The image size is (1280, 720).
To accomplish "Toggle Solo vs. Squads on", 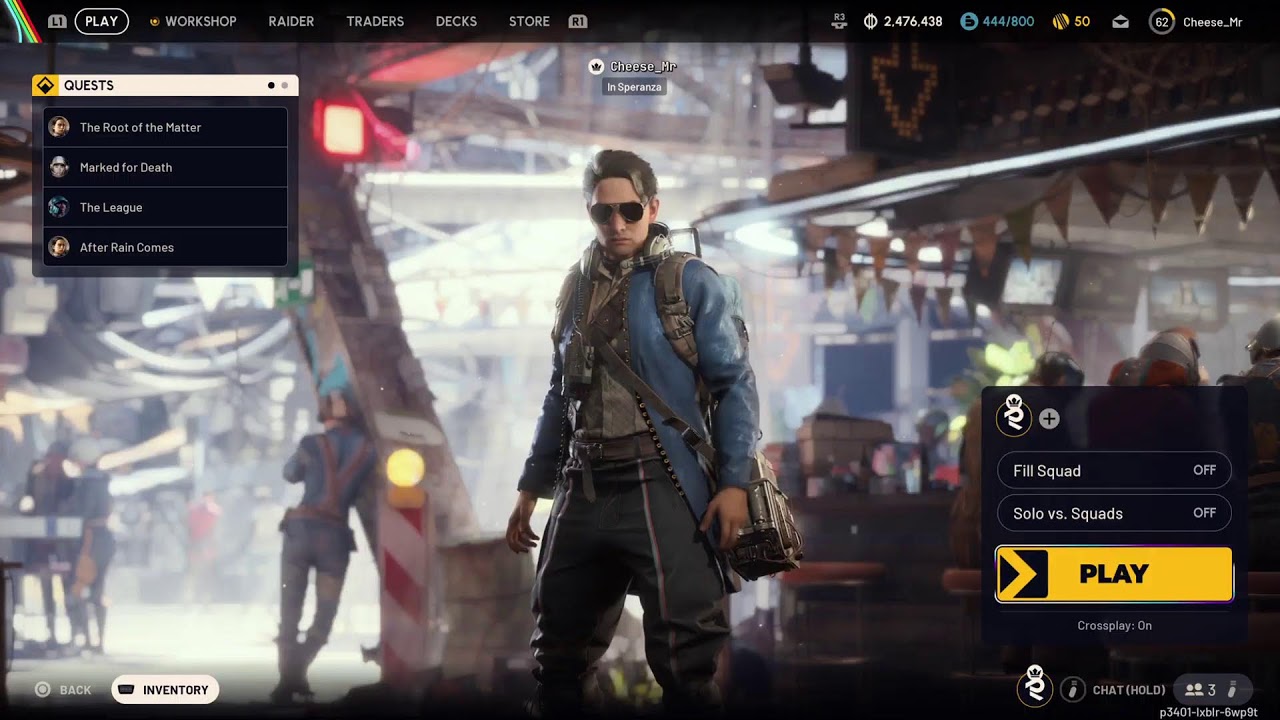I will [x=1114, y=513].
